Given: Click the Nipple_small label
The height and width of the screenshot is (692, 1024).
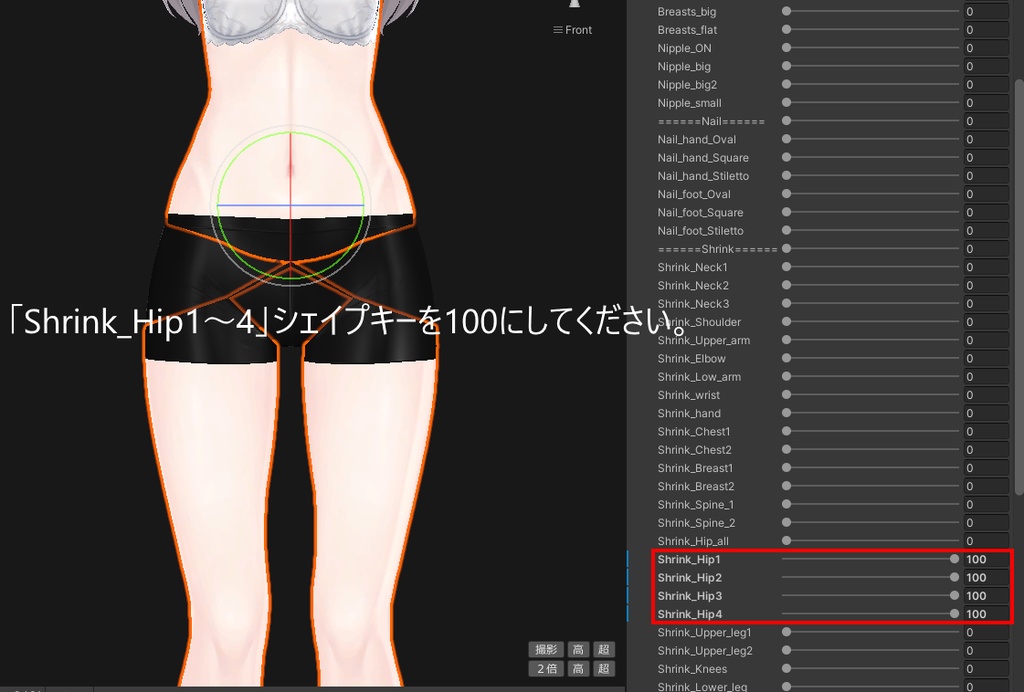Looking at the screenshot, I should click(690, 103).
